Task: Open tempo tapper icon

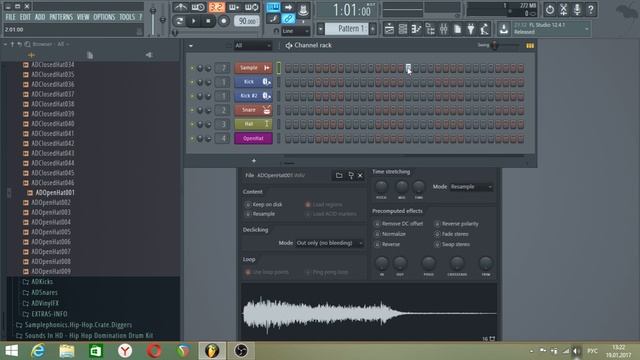Action: click(x=484, y=29)
